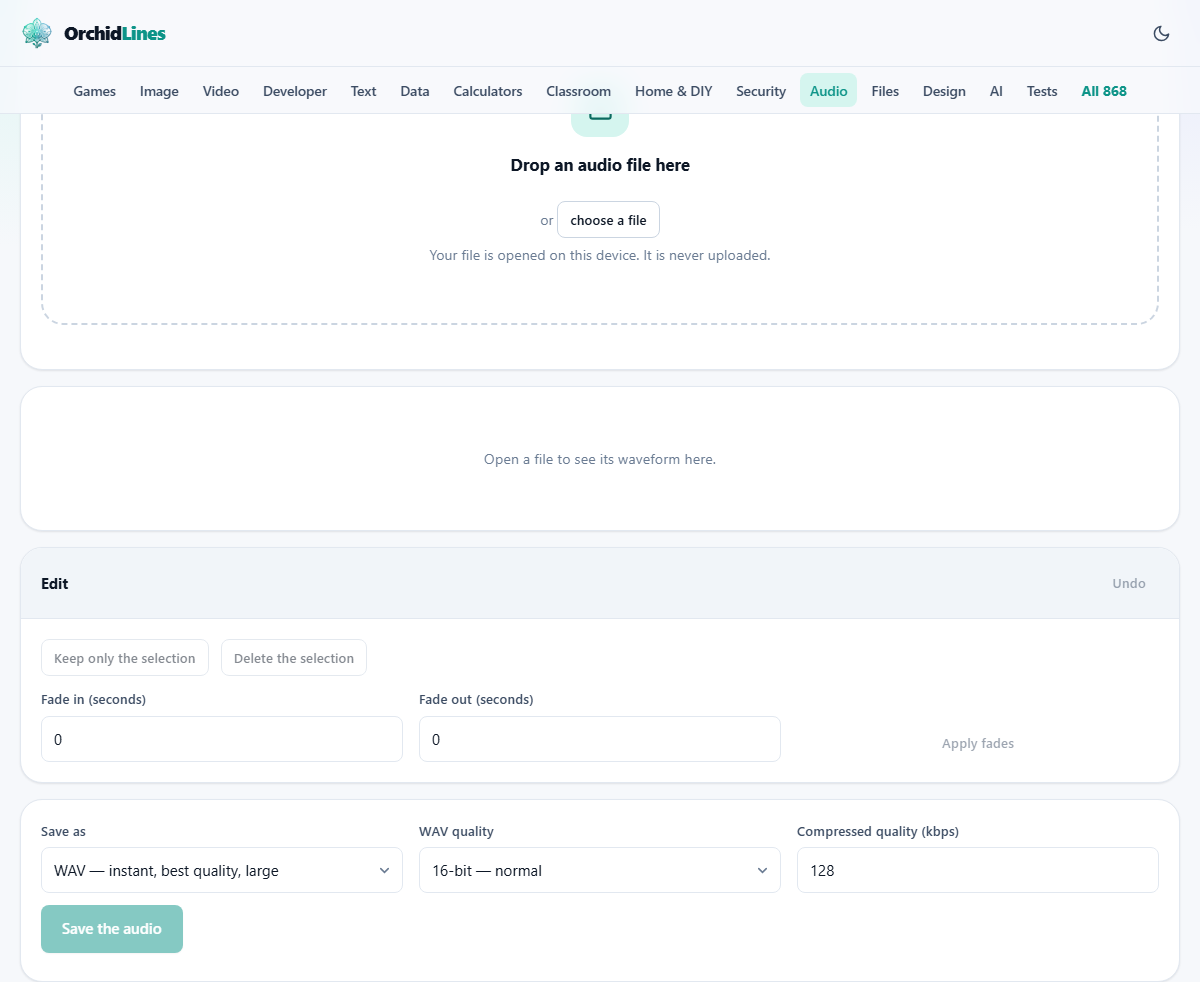
Task: Click the Fade in (seconds) label
Action: pos(93,699)
